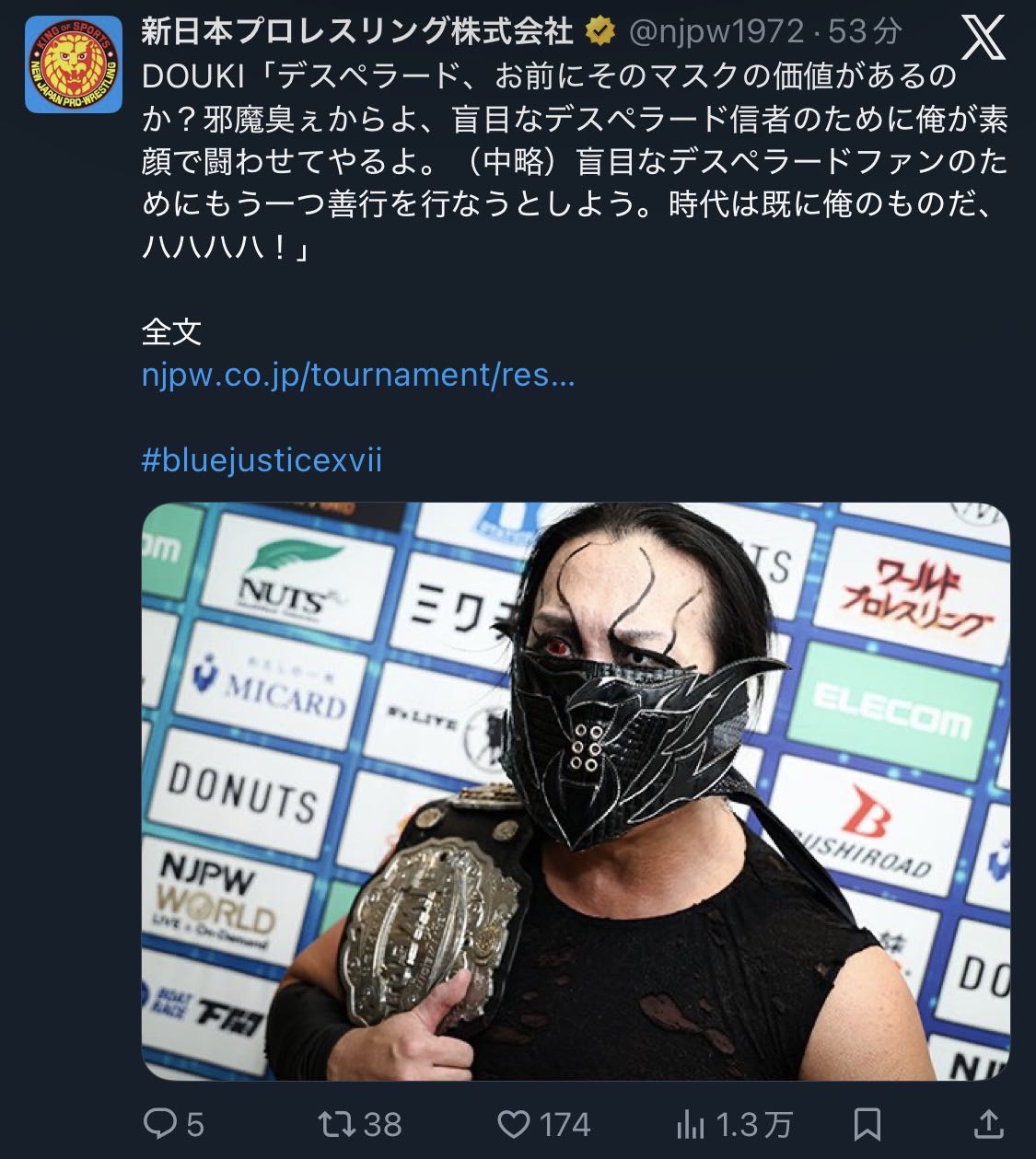Share the post using upload arrow icon

pos(988,1123)
